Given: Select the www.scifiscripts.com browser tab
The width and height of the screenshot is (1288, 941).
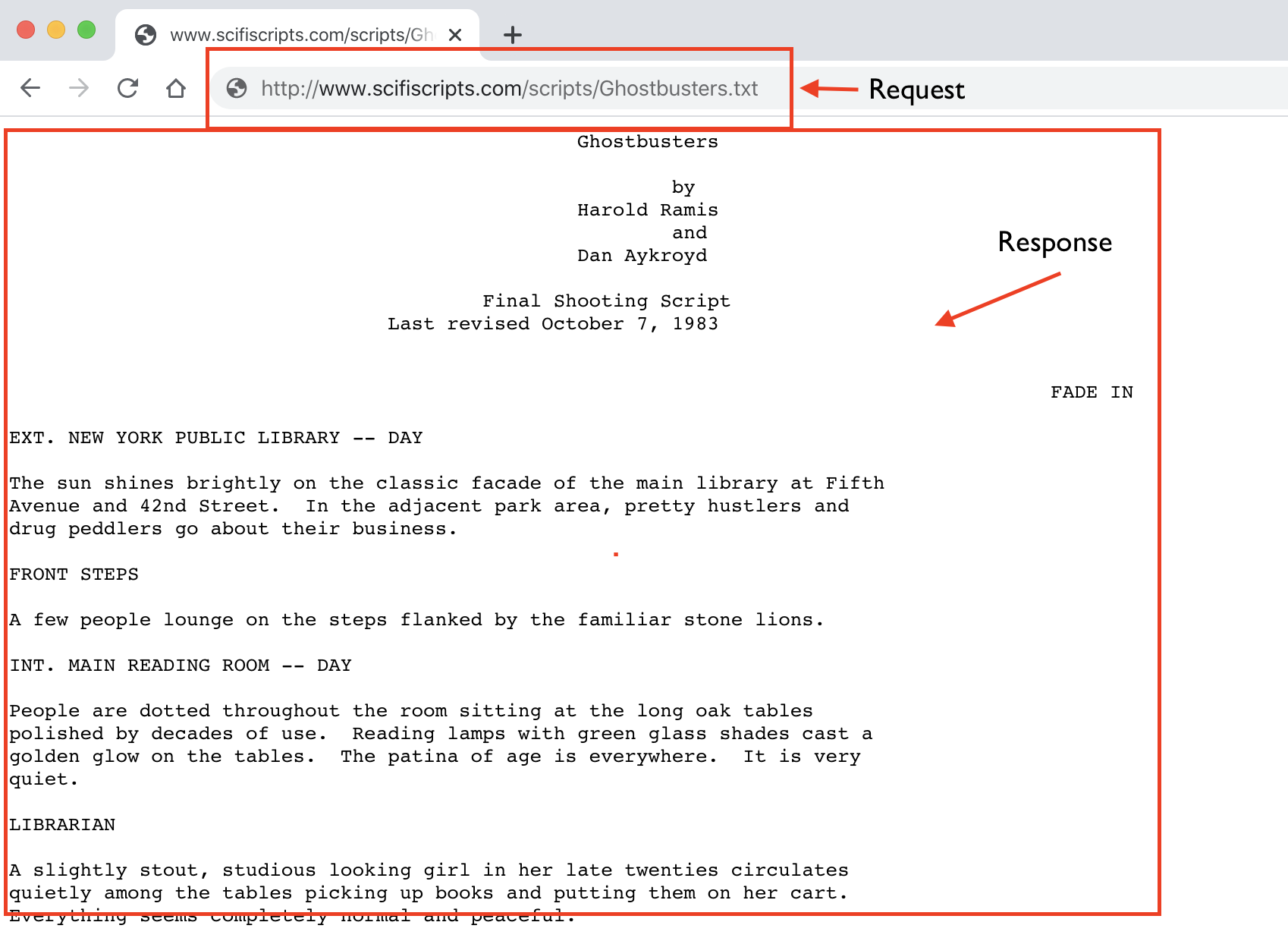Looking at the screenshot, I should click(297, 35).
